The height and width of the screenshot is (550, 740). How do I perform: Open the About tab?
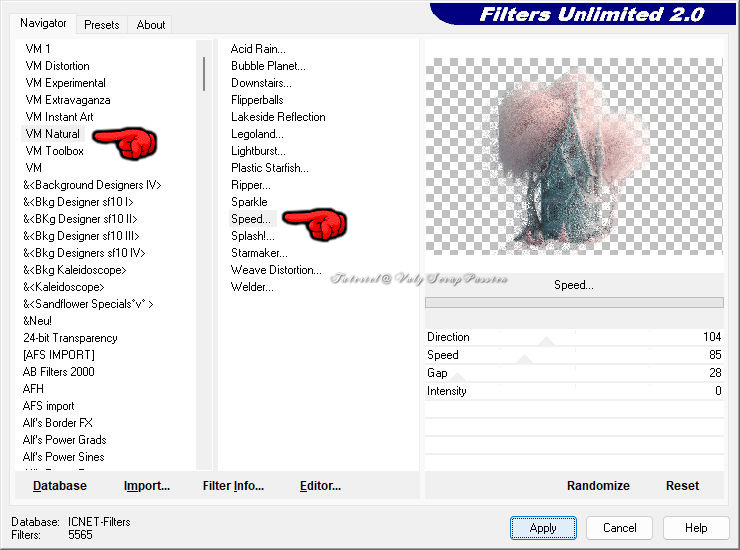(x=151, y=25)
